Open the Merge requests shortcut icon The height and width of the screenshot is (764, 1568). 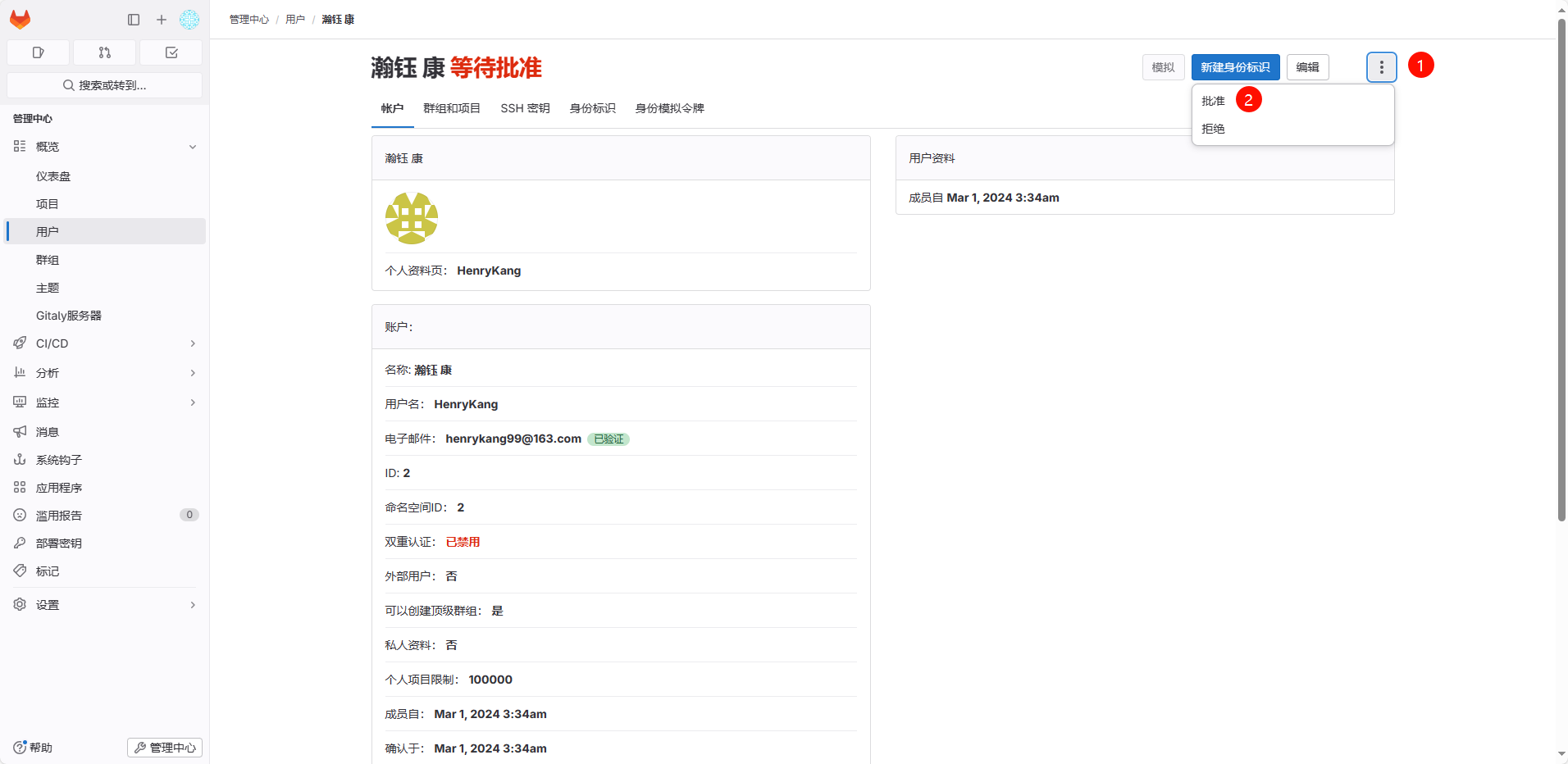tap(104, 52)
